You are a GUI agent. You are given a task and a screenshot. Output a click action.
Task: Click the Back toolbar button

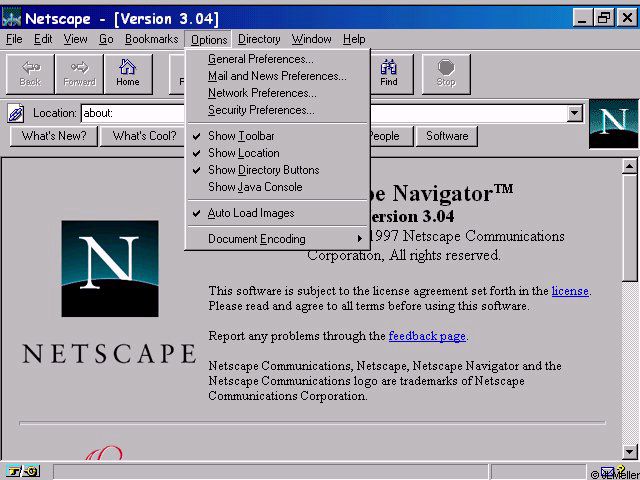point(30,74)
